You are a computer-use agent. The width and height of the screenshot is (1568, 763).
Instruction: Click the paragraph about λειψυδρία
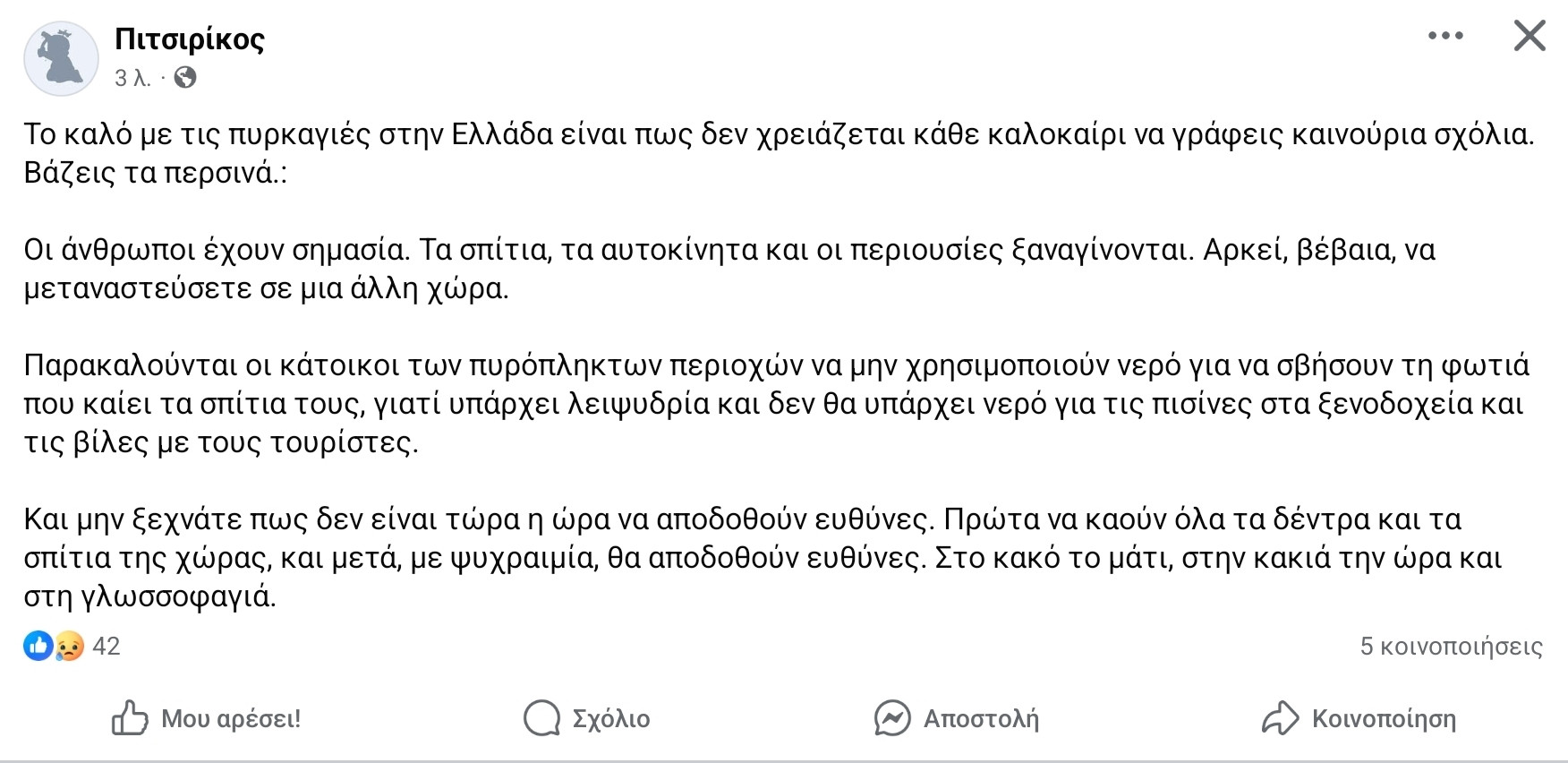776,403
